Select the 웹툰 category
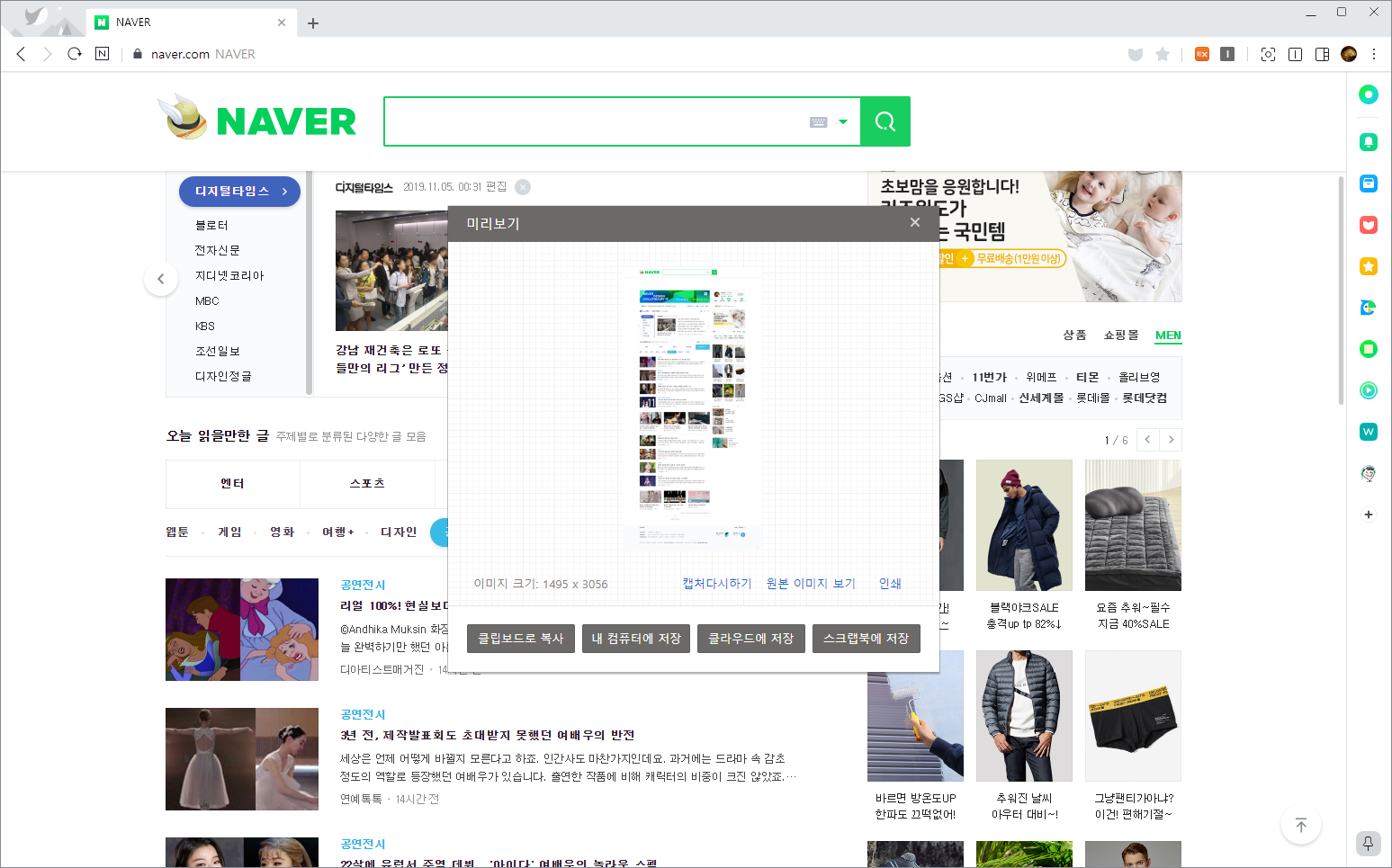 click(x=177, y=532)
